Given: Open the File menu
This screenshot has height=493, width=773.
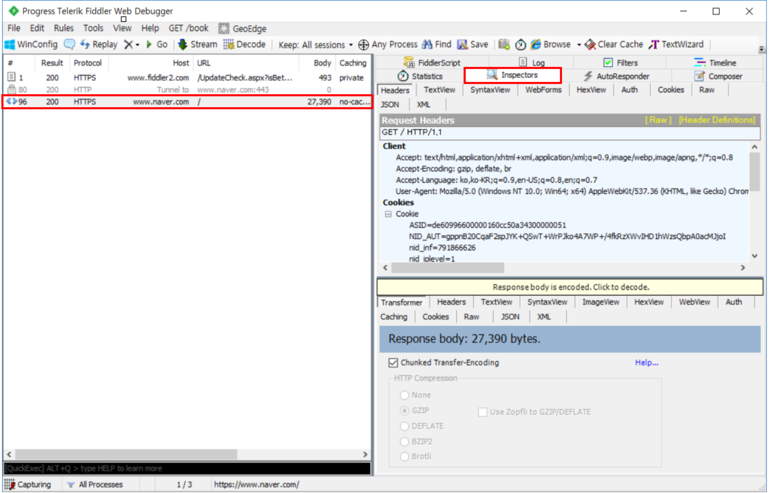Looking at the screenshot, I should pos(14,28).
